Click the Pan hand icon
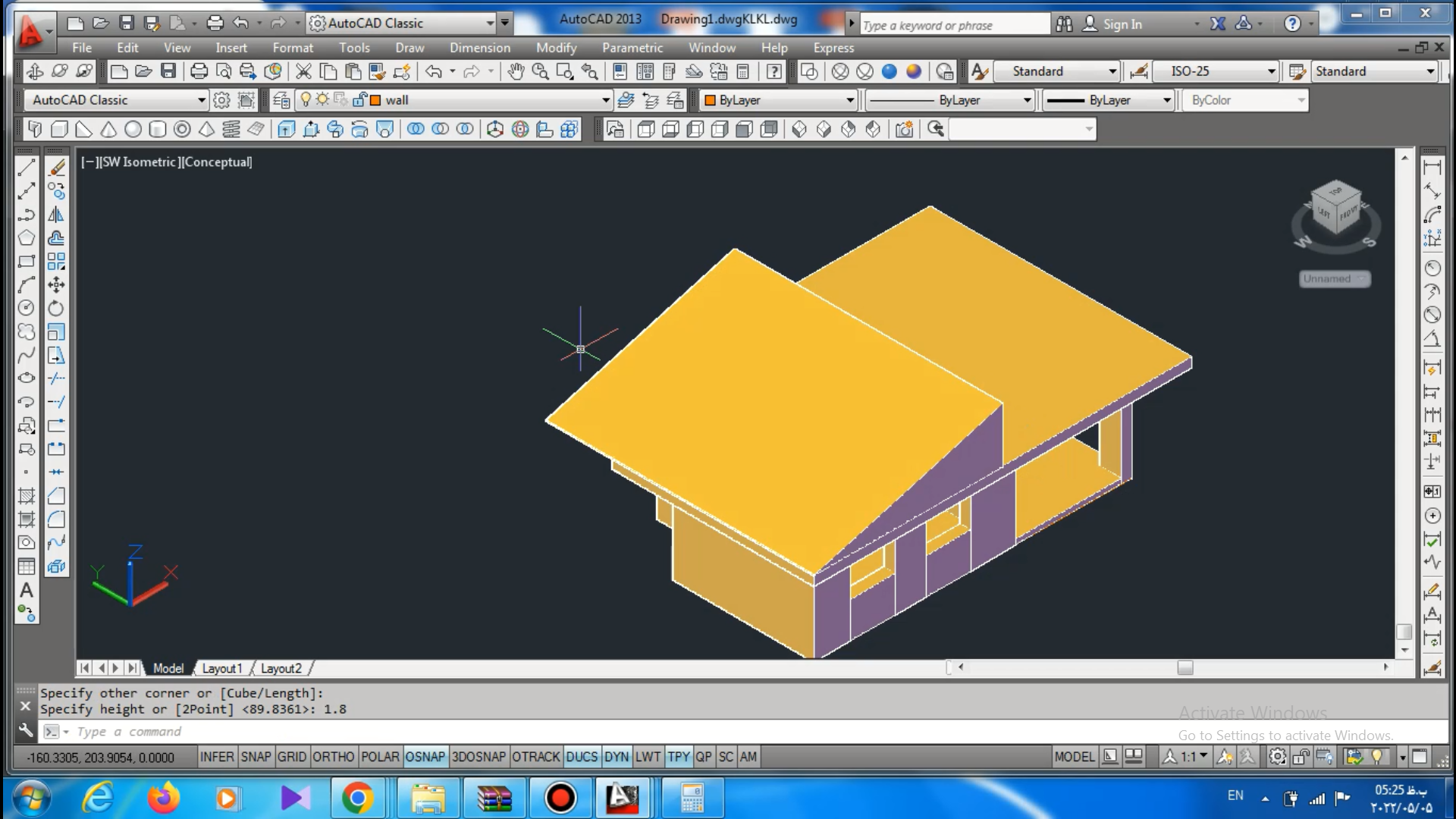This screenshot has width=1456, height=819. click(x=516, y=71)
